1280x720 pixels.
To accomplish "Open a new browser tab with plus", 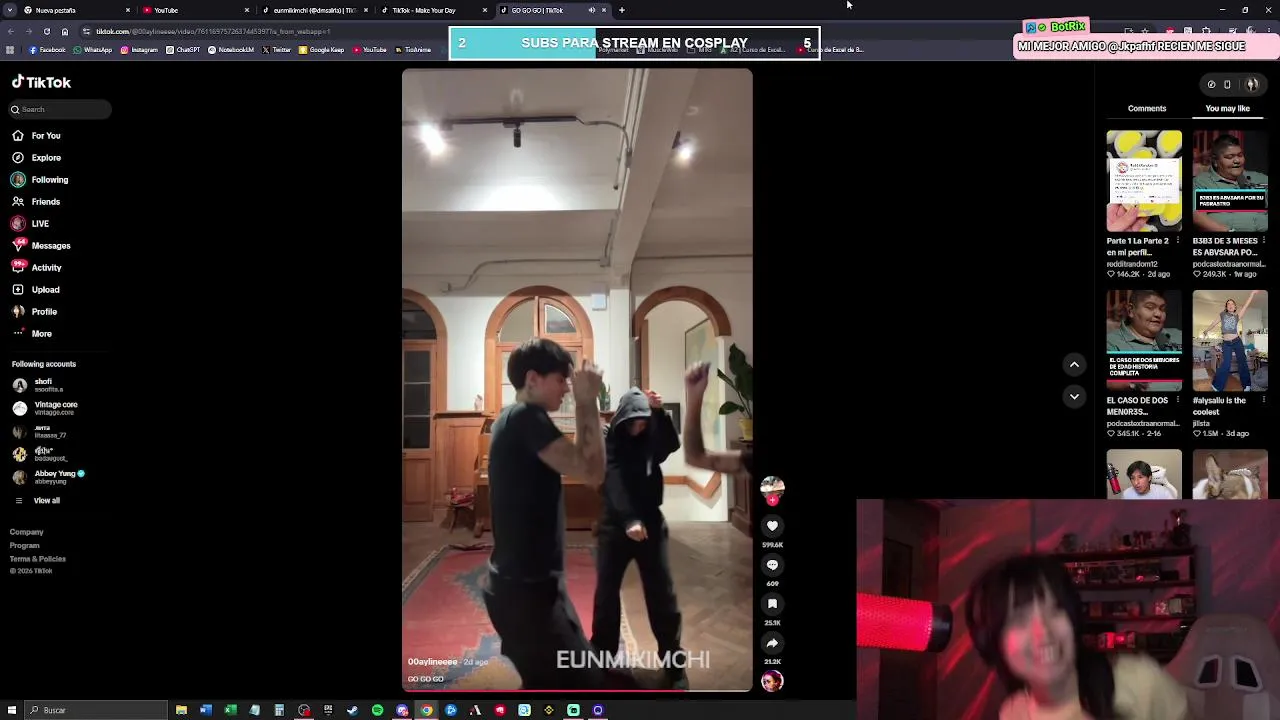I will tap(622, 10).
